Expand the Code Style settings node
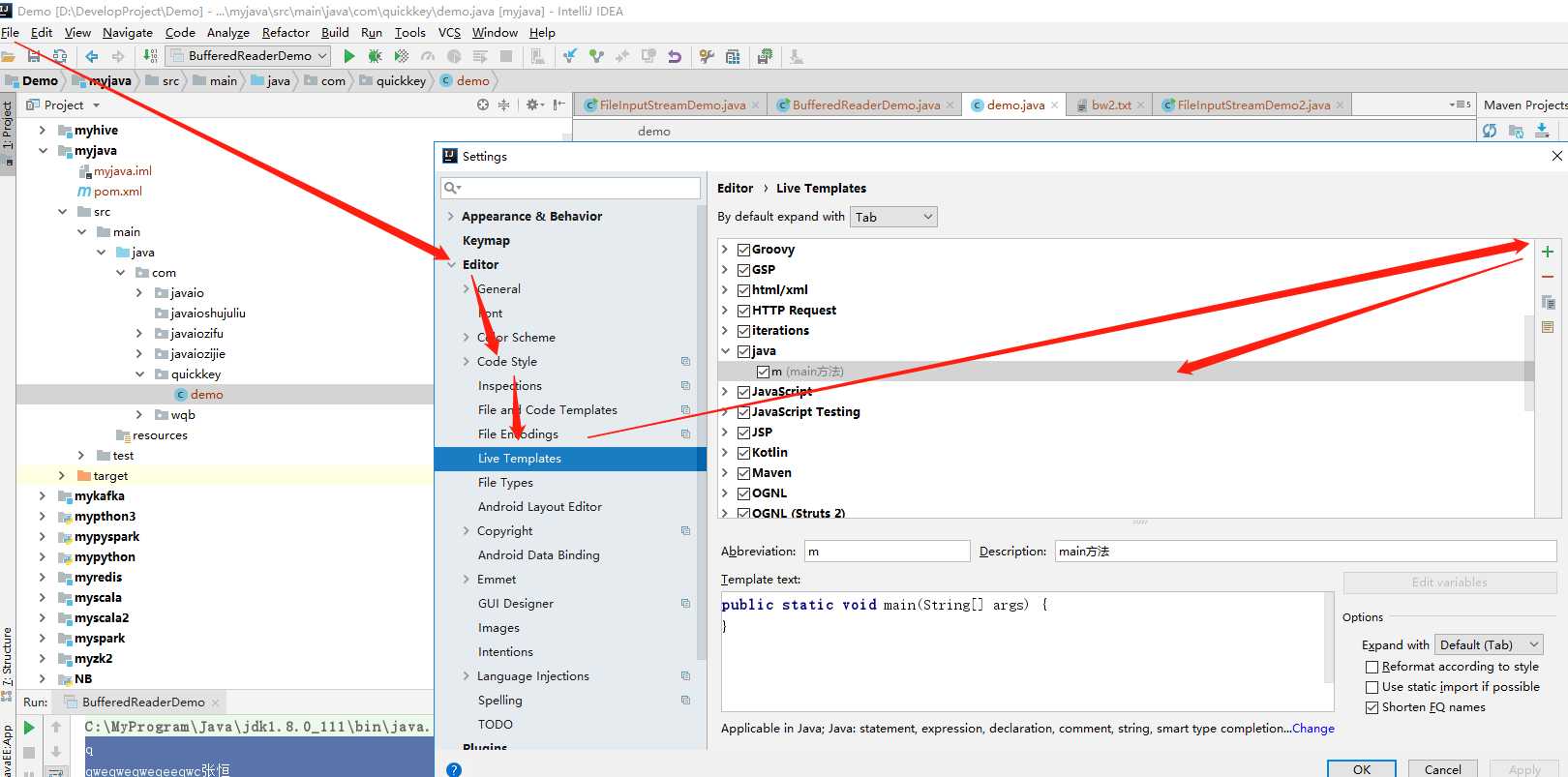Screen dimensions: 1568x777 [x=467, y=362]
